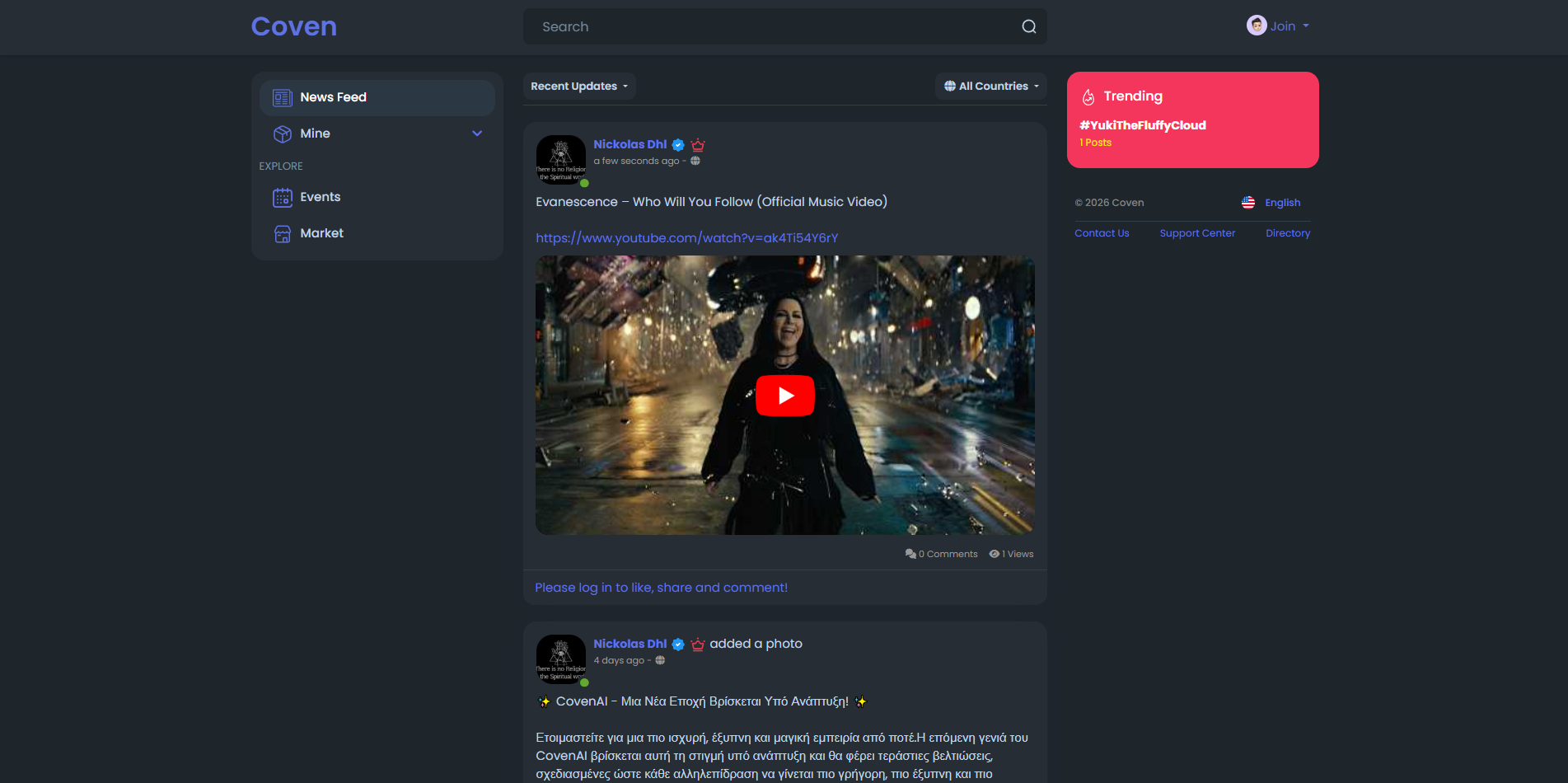The image size is (1568, 783).
Task: Click the comments bubble icon under the video
Action: (910, 554)
